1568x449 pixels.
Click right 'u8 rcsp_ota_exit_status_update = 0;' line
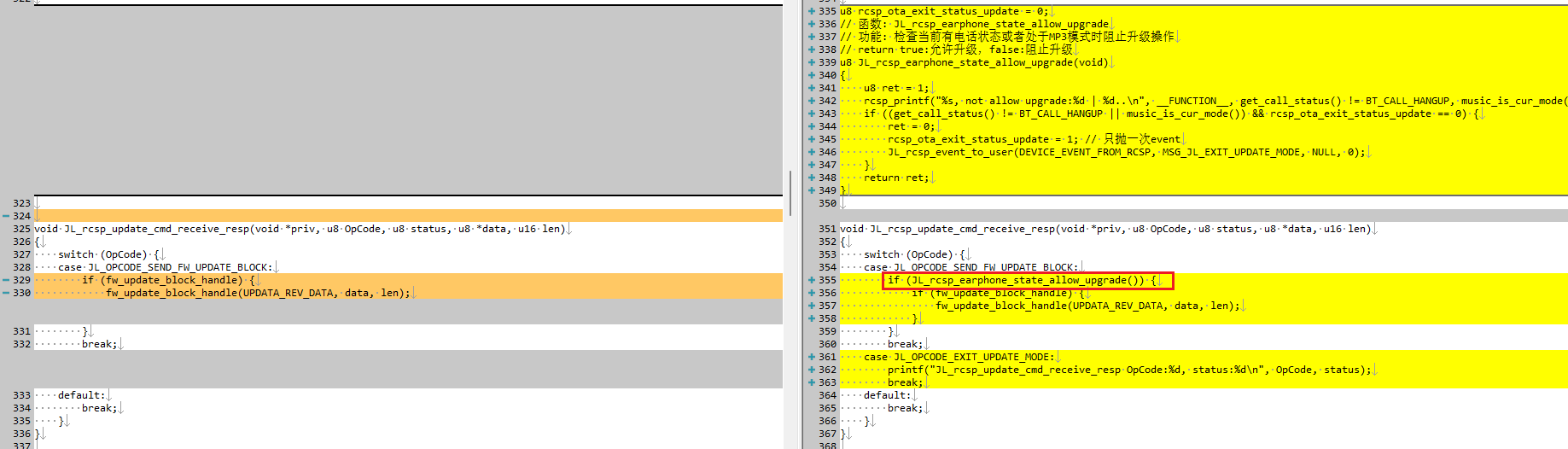click(945, 11)
